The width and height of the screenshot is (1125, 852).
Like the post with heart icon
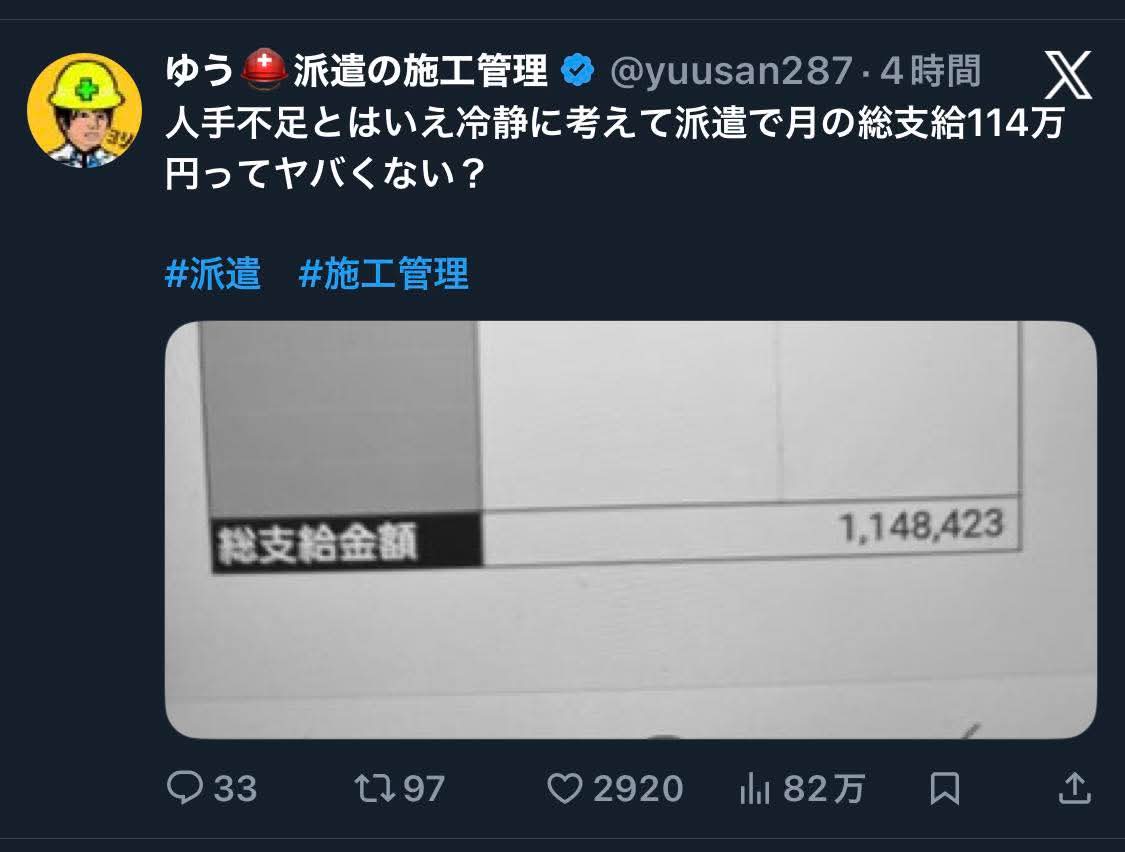pos(565,788)
